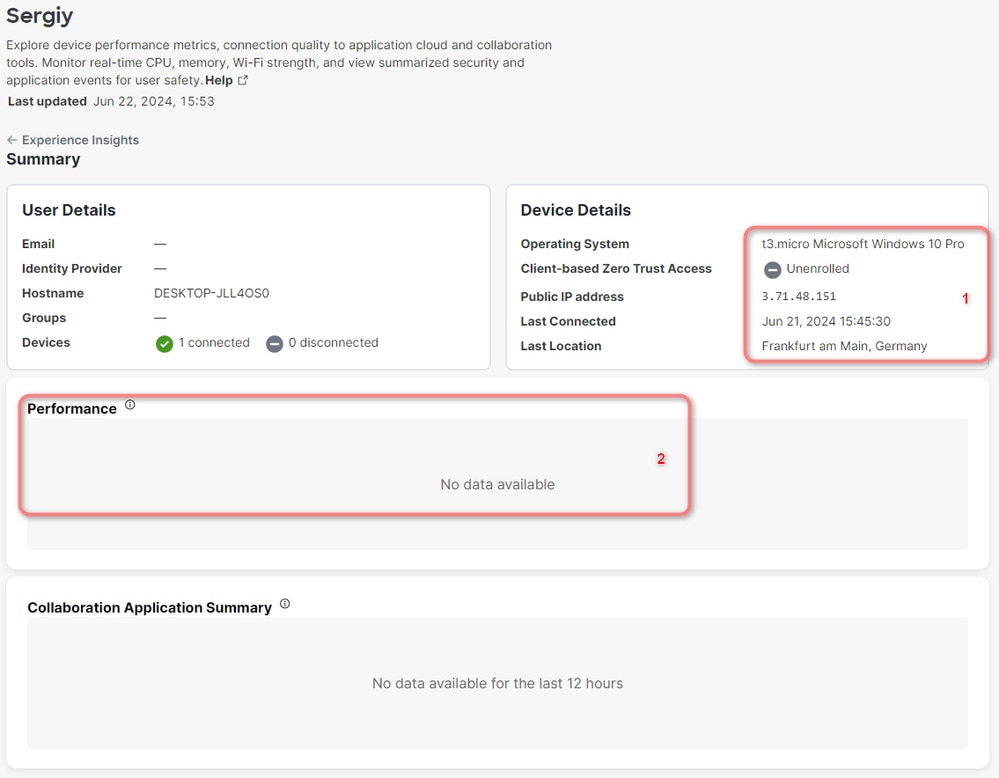
Task: Click the Collaboration Application Summary heading
Action: click(150, 608)
